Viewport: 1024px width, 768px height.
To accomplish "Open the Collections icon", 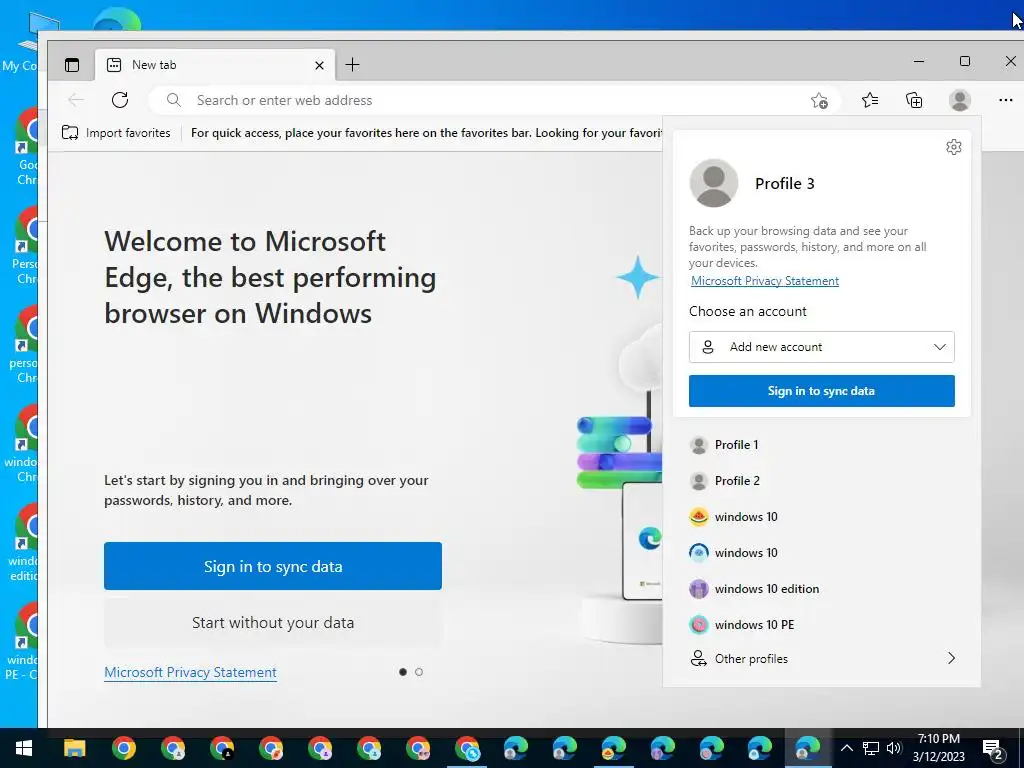I will (914, 100).
